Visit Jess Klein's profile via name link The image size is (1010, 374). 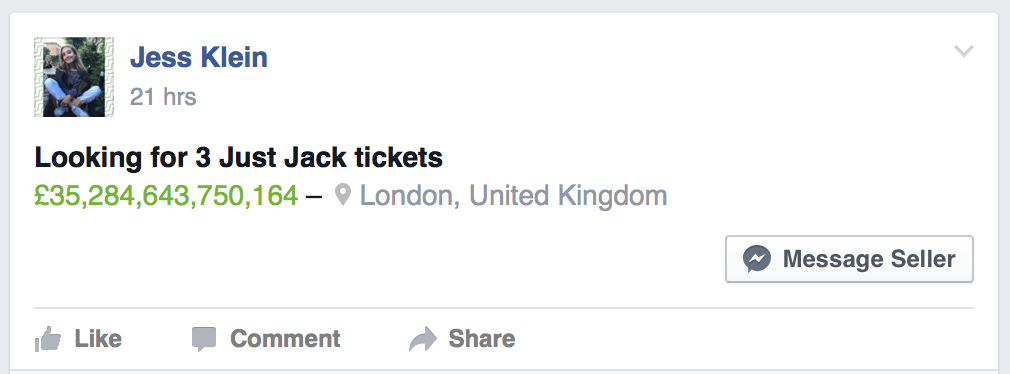tap(198, 57)
